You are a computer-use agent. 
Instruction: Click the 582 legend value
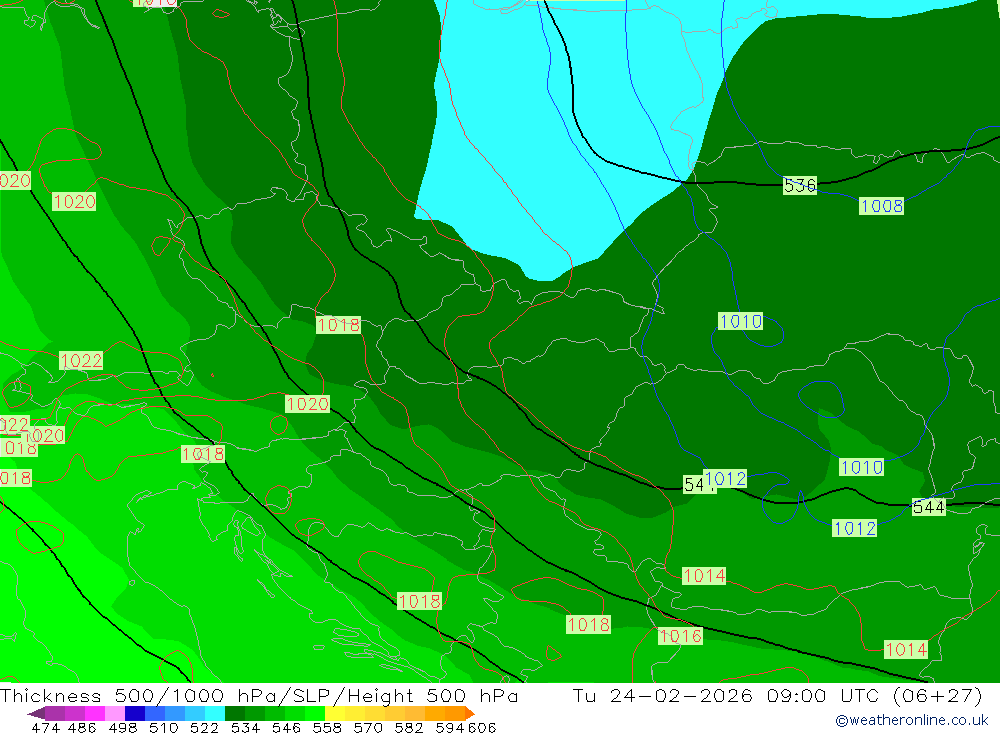(409, 727)
